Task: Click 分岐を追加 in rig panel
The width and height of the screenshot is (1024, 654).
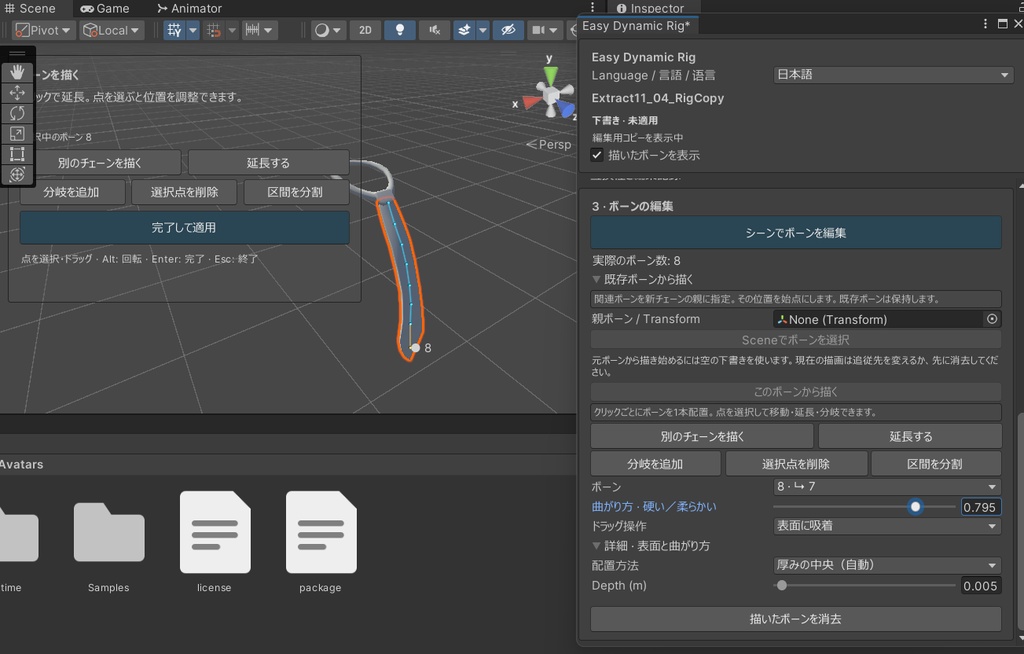Action: click(x=655, y=464)
